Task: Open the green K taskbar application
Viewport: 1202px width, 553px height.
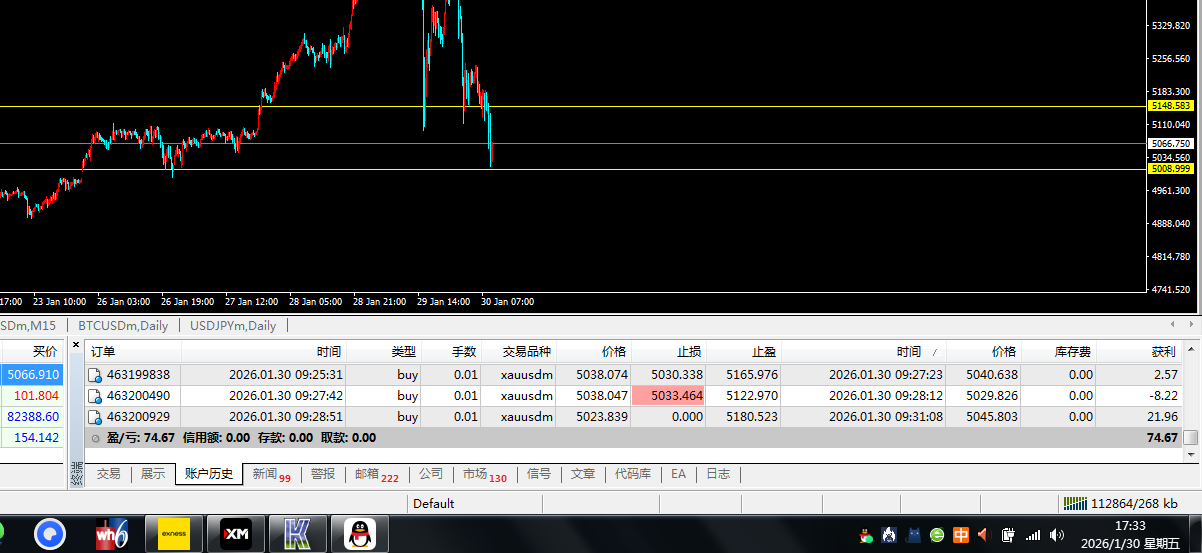Action: click(x=297, y=535)
